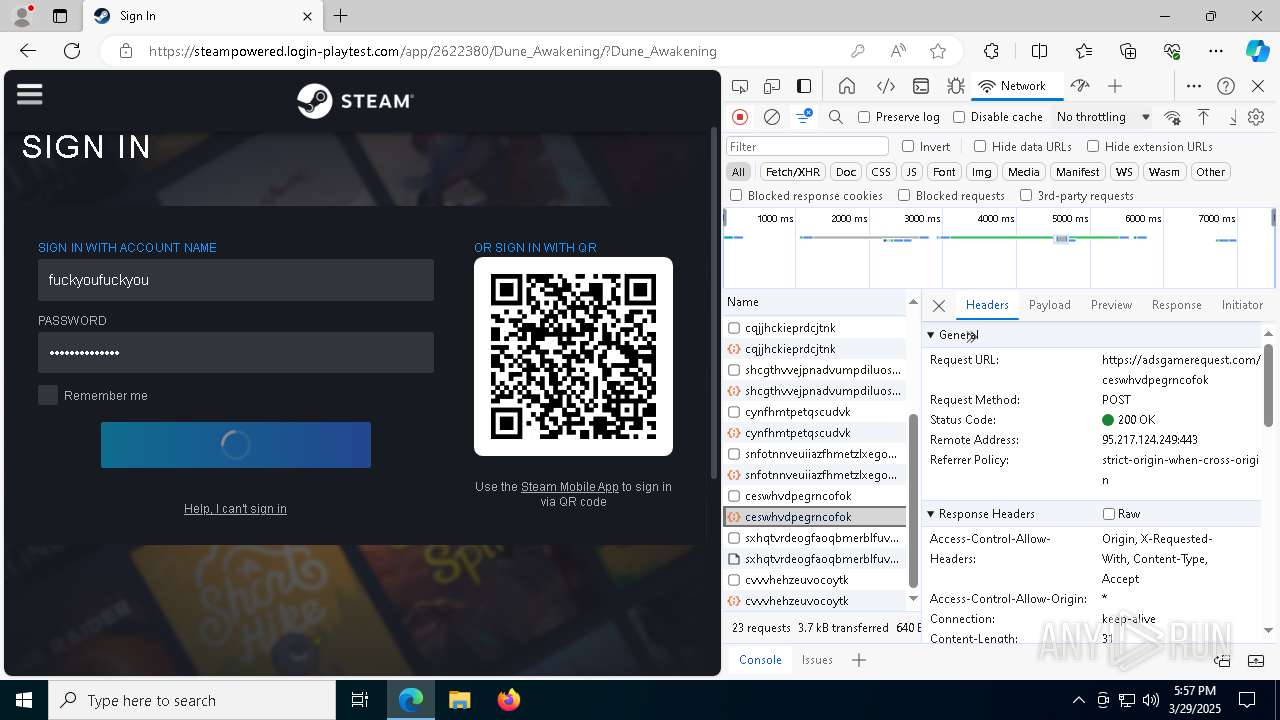The image size is (1280, 720).
Task: Click the network Filter text field
Action: point(808,147)
